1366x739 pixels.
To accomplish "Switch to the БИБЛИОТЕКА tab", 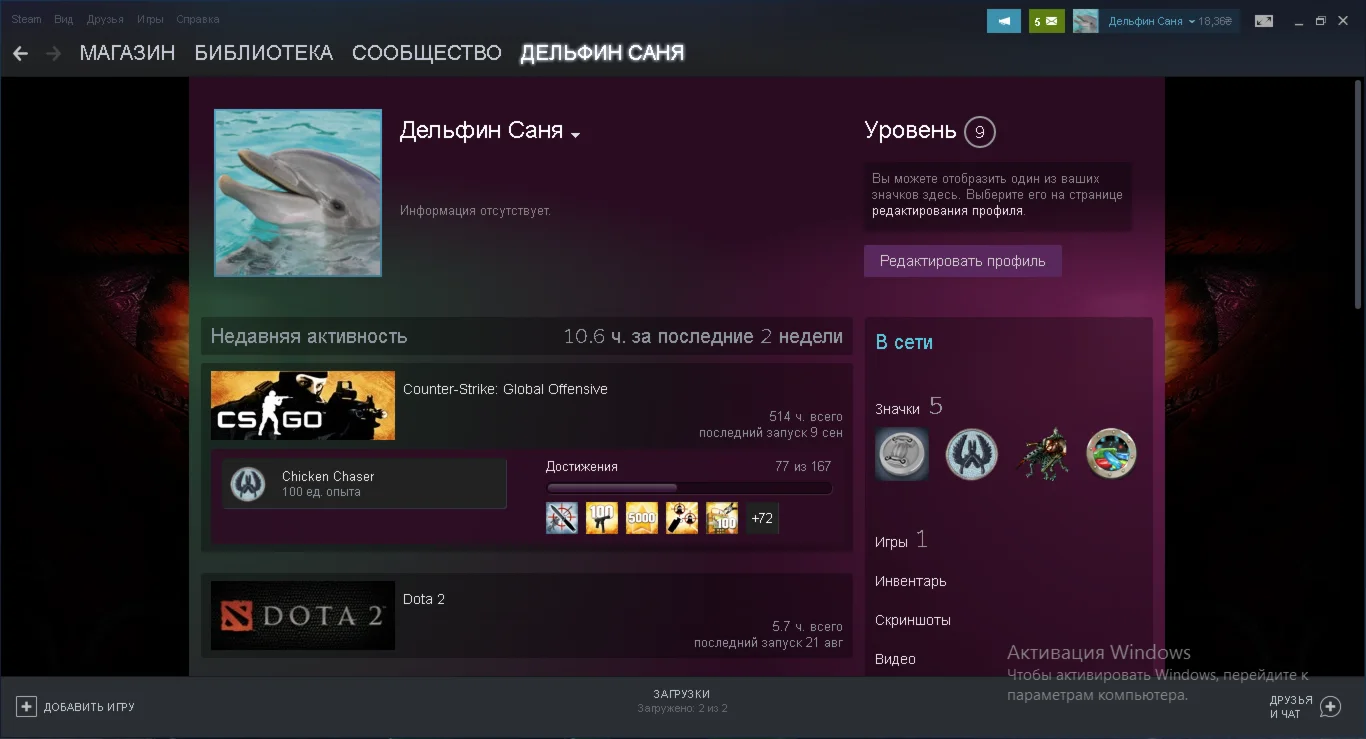I will pyautogui.click(x=263, y=52).
